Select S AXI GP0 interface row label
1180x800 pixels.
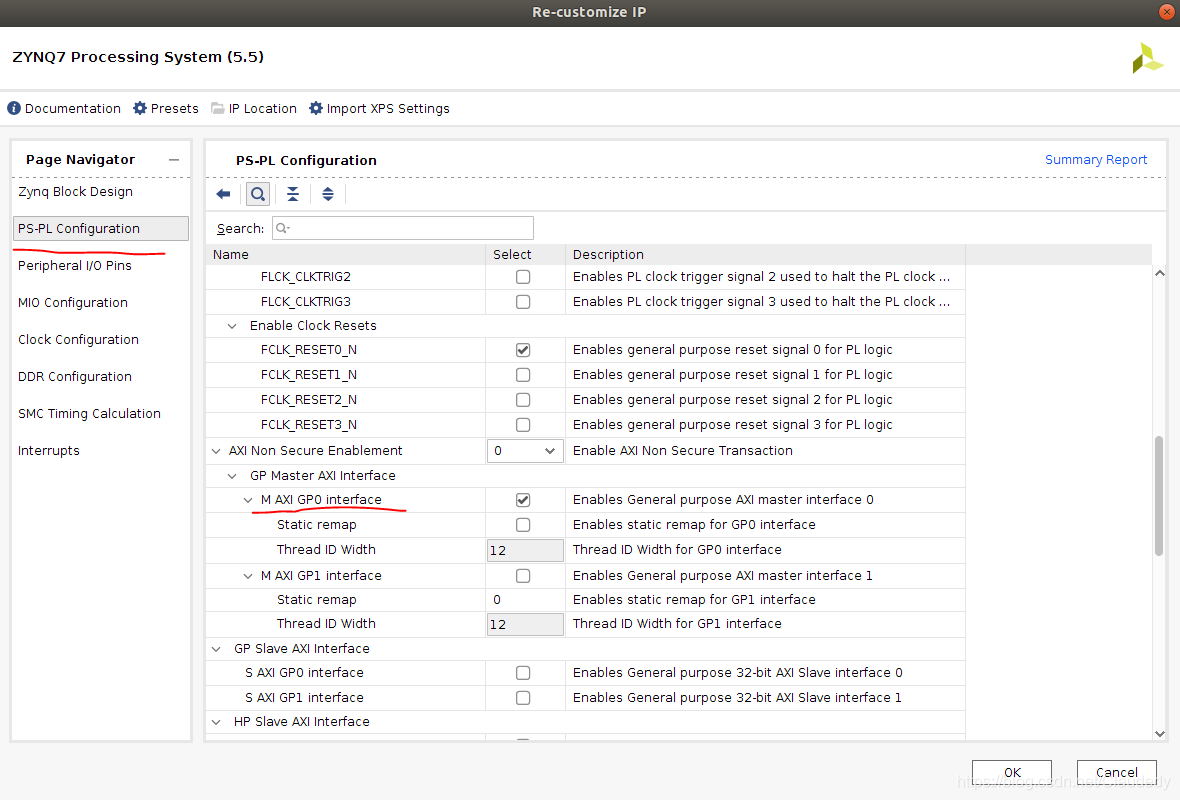click(x=304, y=673)
